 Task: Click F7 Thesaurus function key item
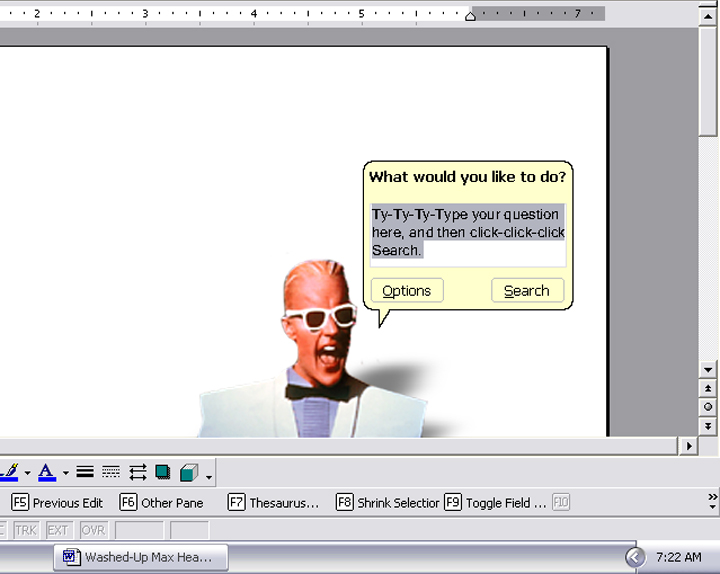pyautogui.click(x=273, y=503)
